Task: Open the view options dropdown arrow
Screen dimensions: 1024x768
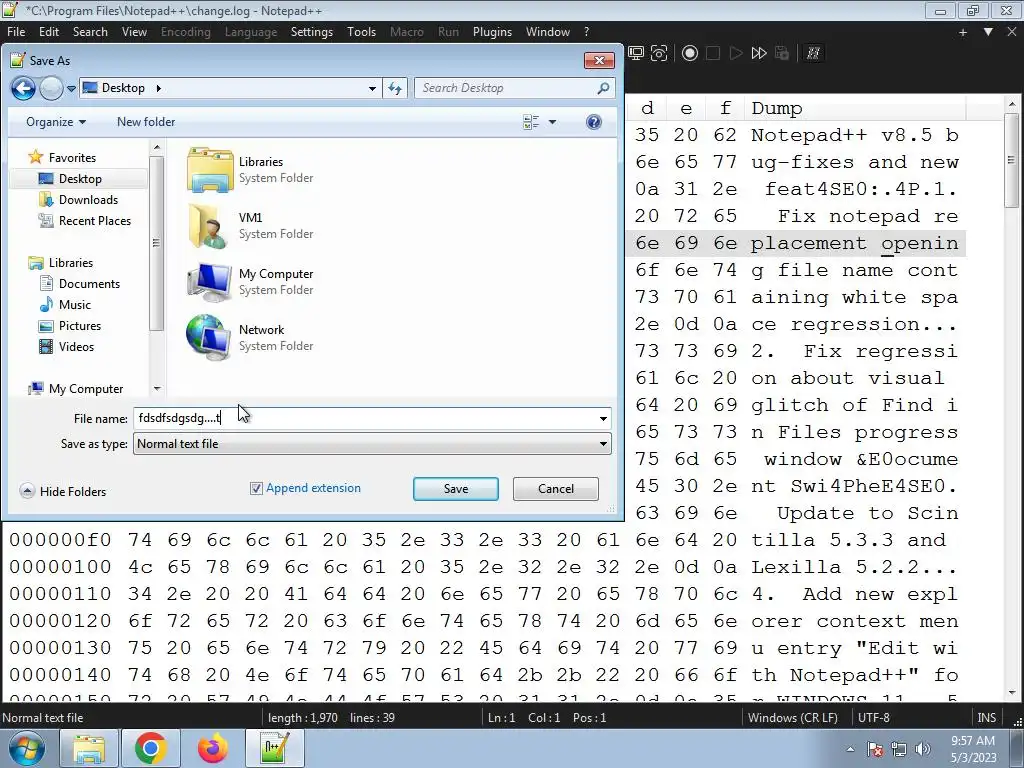Action: pos(552,122)
